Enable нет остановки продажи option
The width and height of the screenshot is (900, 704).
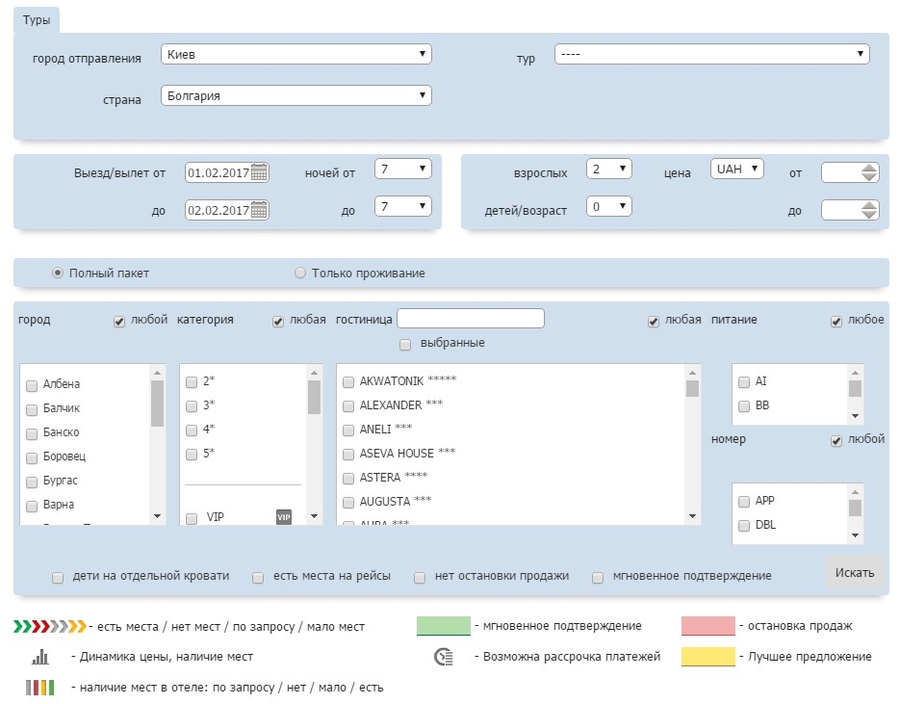[420, 578]
